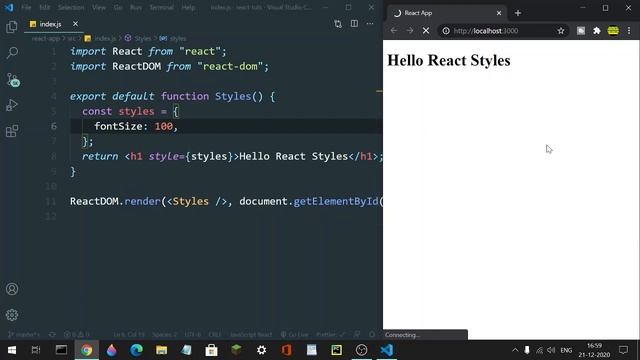Open the Chrome three-dot menu

tap(629, 31)
